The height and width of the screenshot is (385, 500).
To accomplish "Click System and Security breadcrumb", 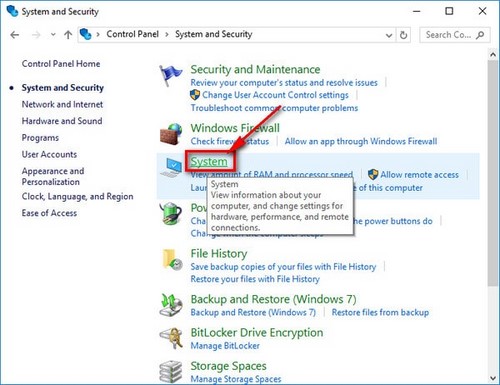I will (214, 34).
